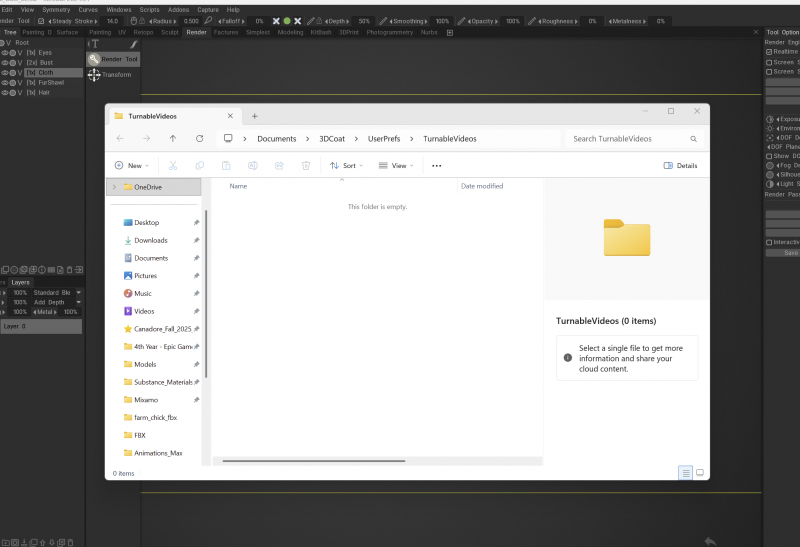The image size is (800, 547).
Task: Switch to large thumbnails view icon
Action: [x=700, y=473]
